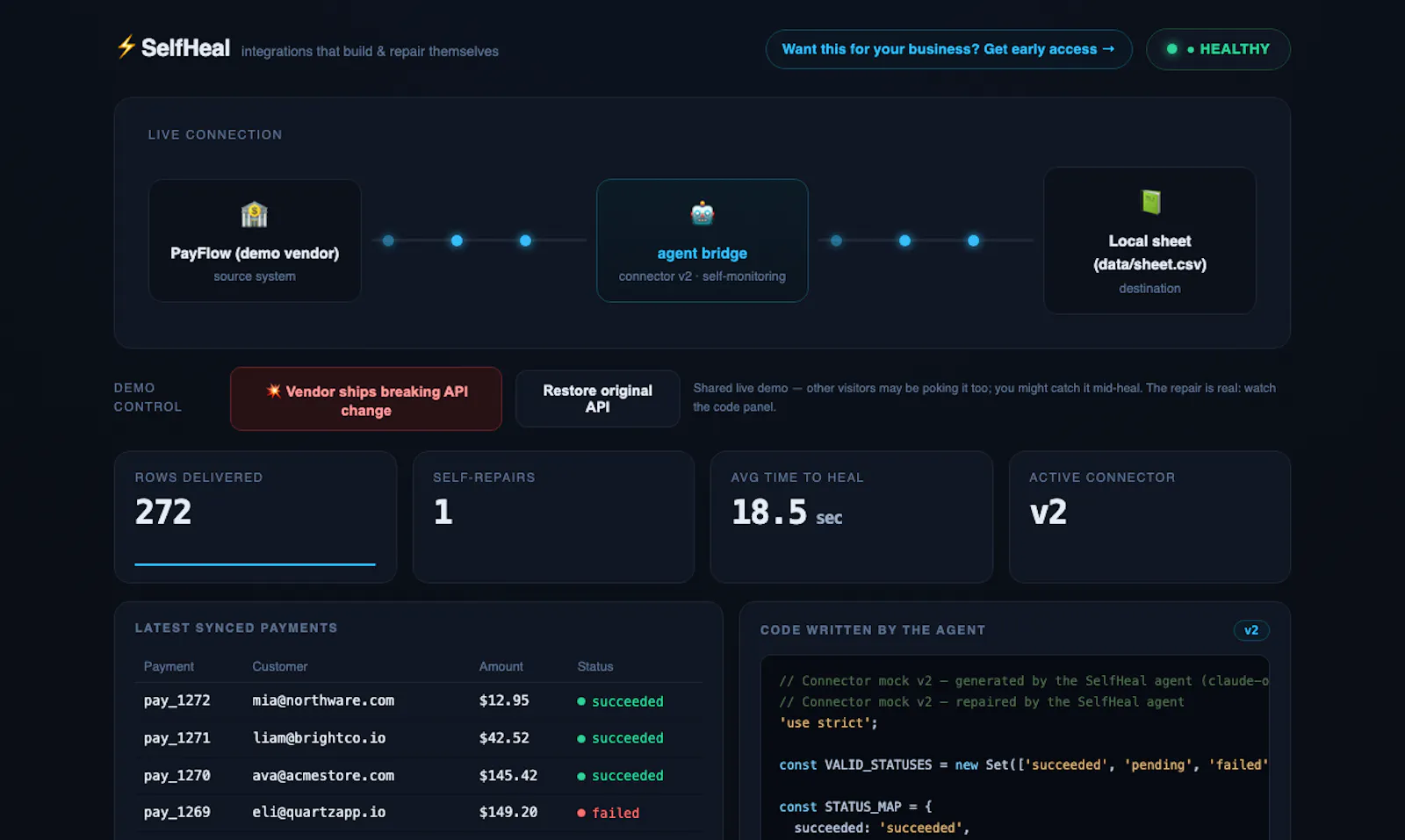Click the const VALID_STATUSES code line

pos(1023,765)
